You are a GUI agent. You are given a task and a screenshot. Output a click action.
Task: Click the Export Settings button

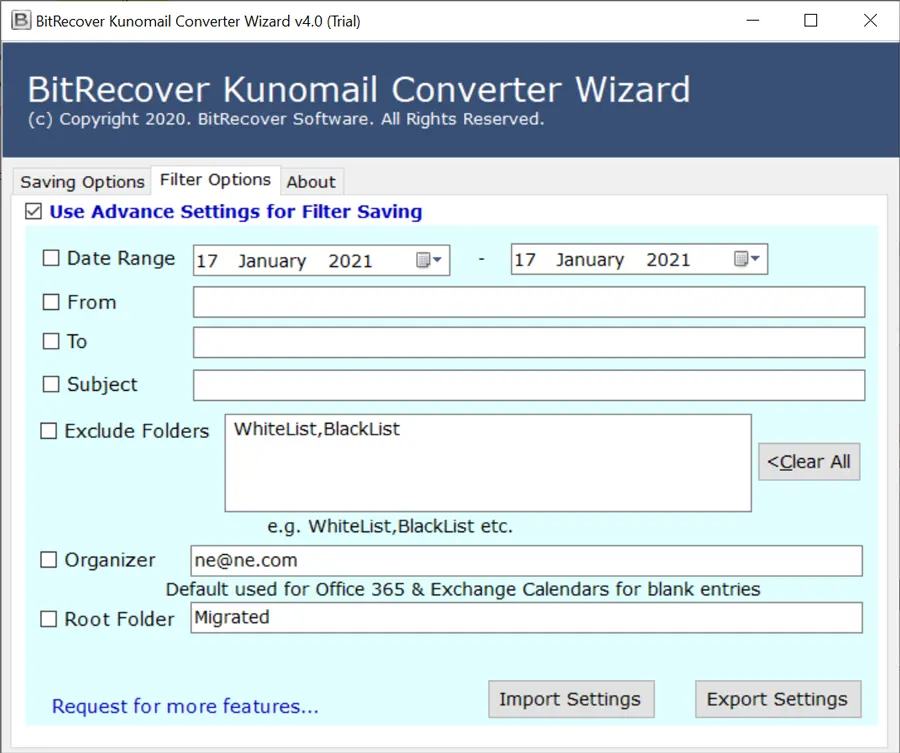pos(778,699)
